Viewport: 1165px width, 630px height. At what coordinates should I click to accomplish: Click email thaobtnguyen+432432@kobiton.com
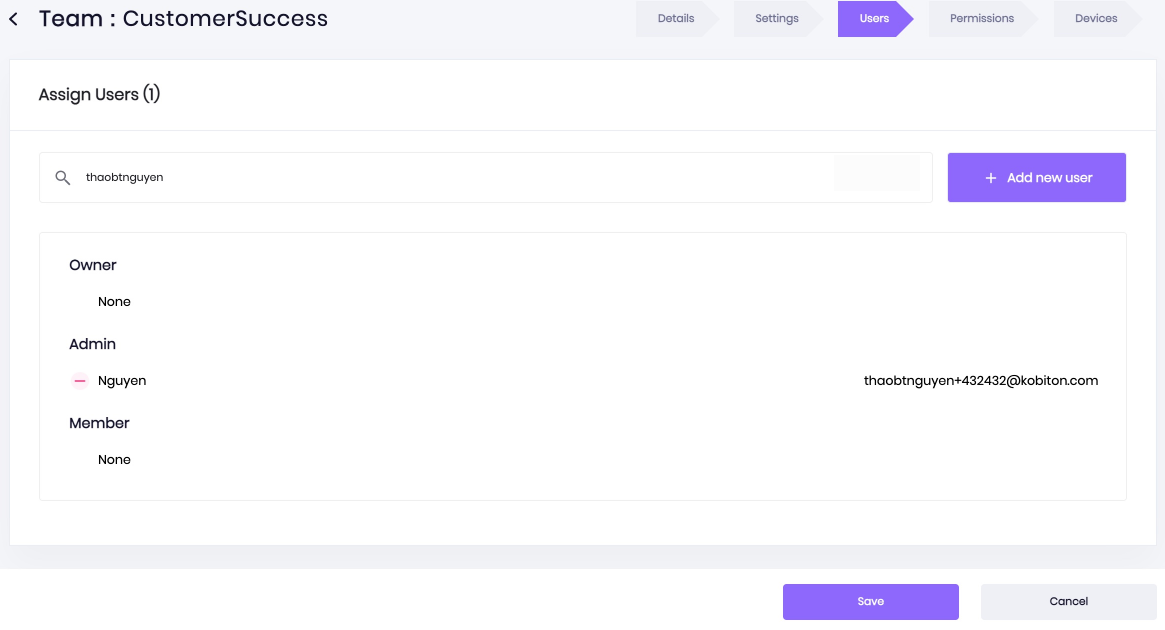tap(981, 380)
